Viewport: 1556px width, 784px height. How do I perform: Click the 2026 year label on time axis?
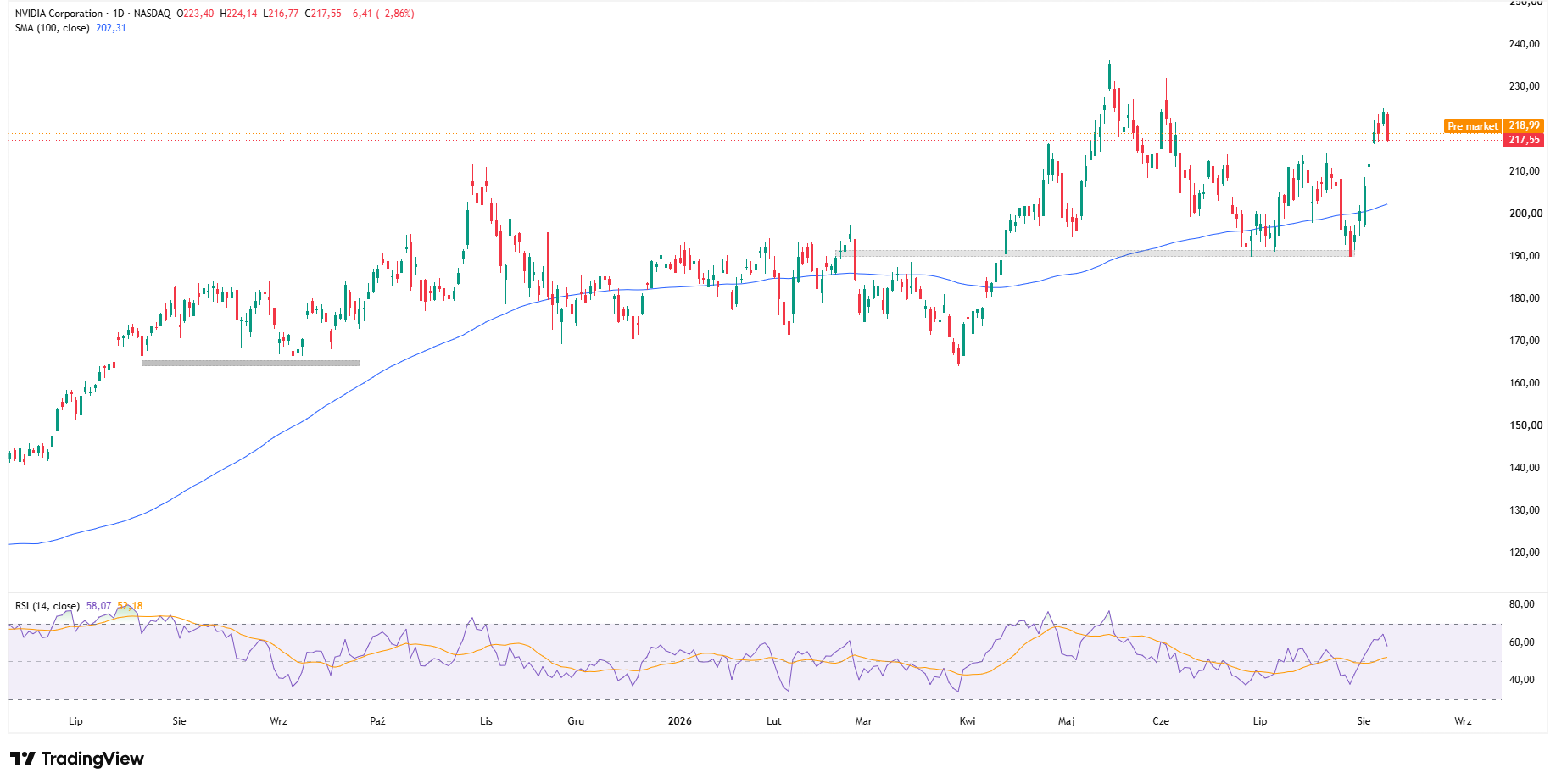(x=679, y=721)
